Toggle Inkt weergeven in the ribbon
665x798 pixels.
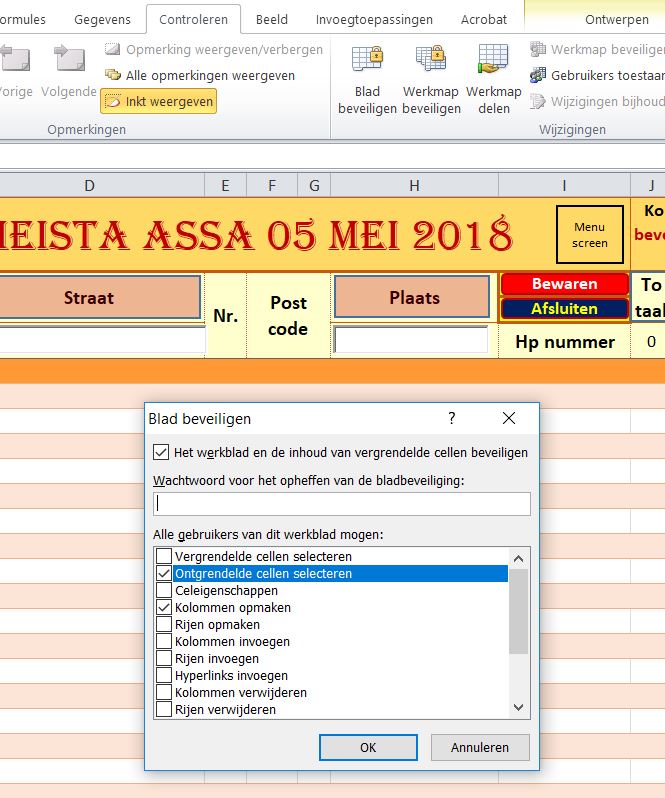[159, 101]
